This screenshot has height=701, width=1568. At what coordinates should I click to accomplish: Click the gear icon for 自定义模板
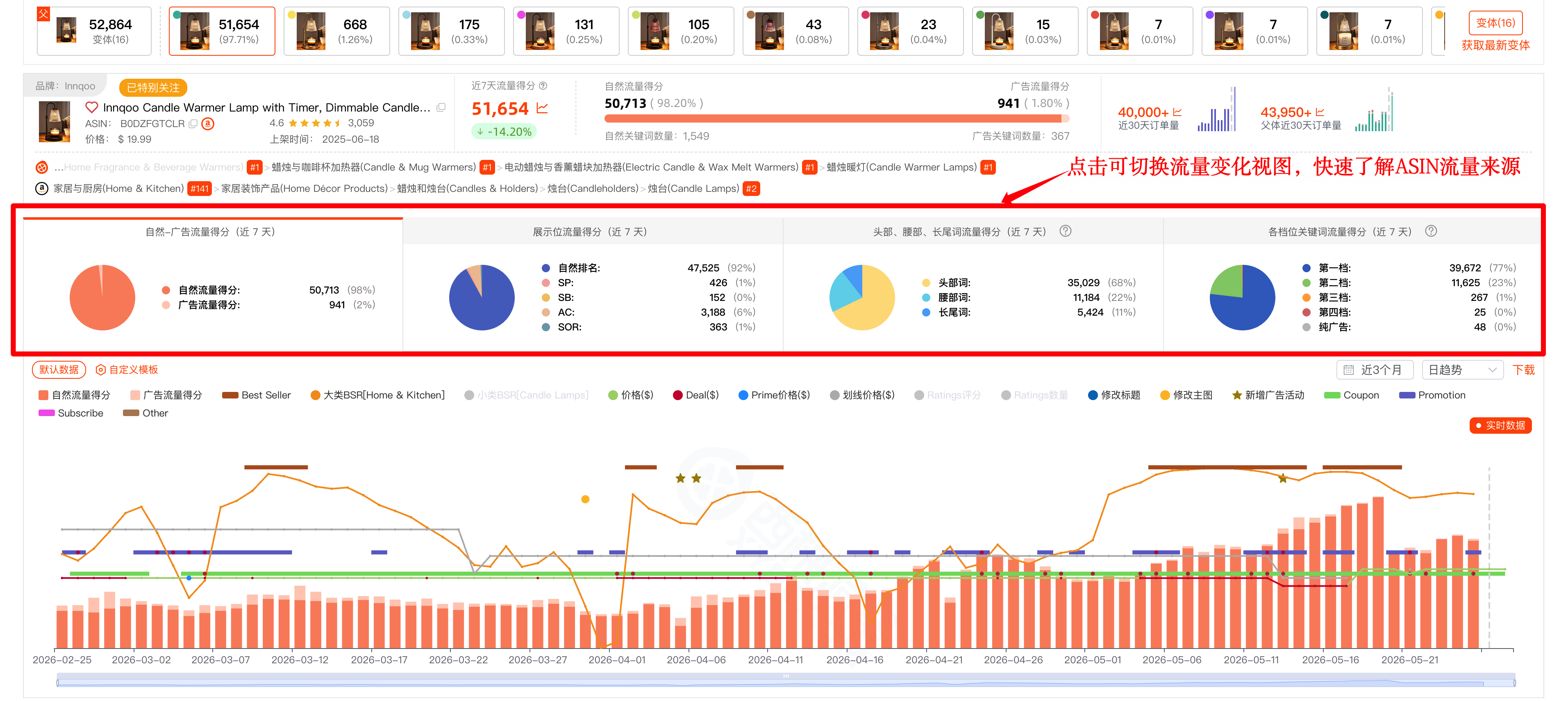[x=101, y=370]
